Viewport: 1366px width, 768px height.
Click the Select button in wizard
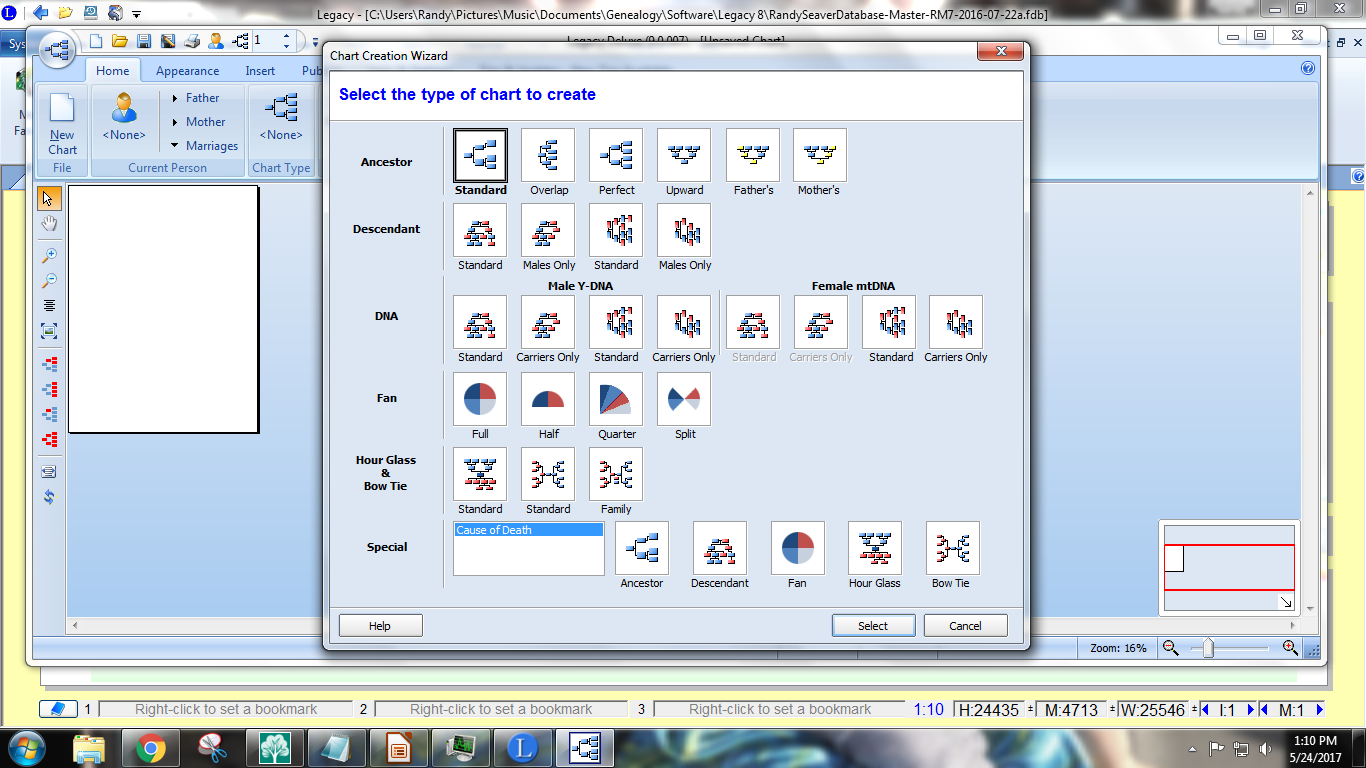click(x=873, y=626)
